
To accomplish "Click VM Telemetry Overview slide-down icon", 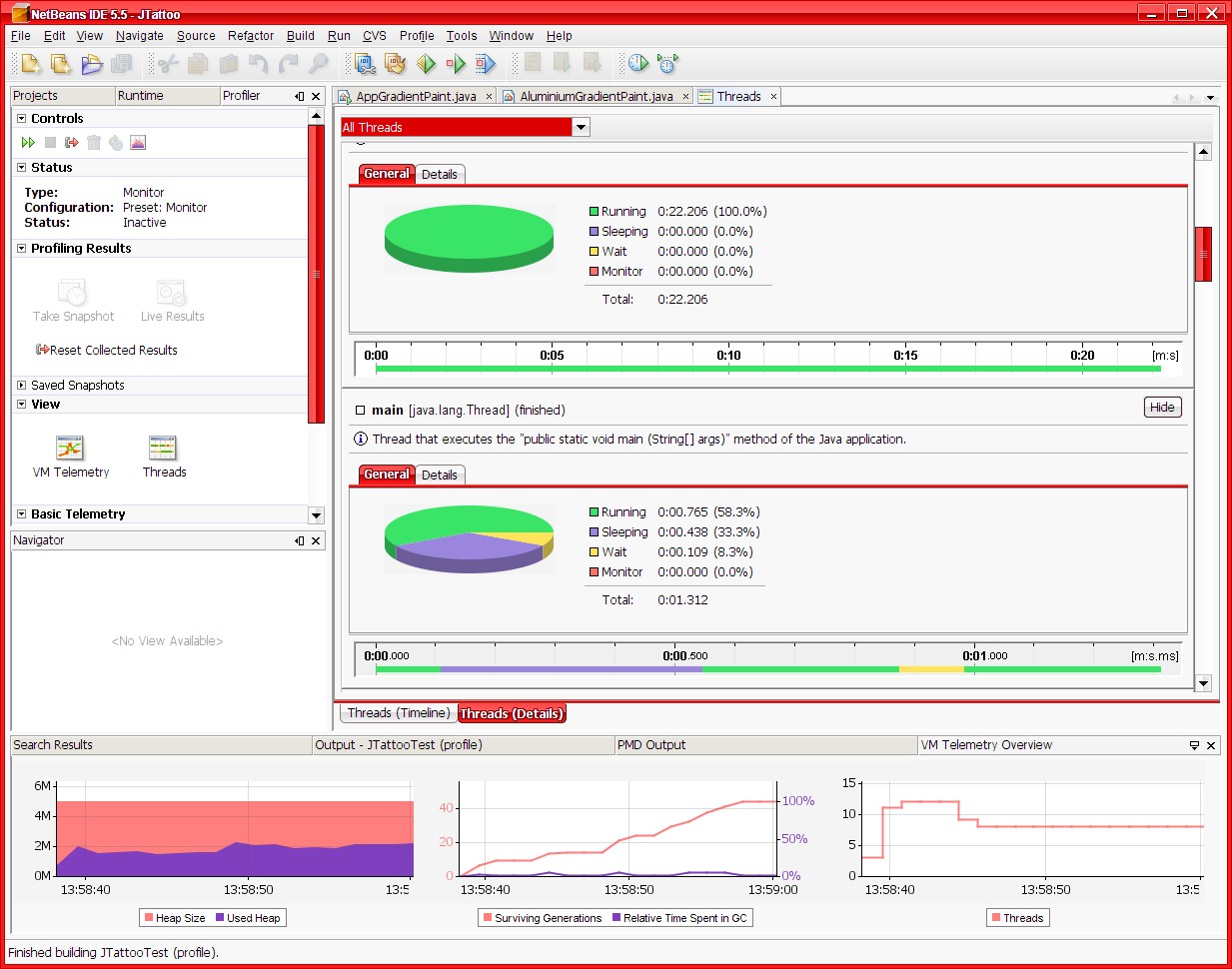I will pyautogui.click(x=1194, y=745).
